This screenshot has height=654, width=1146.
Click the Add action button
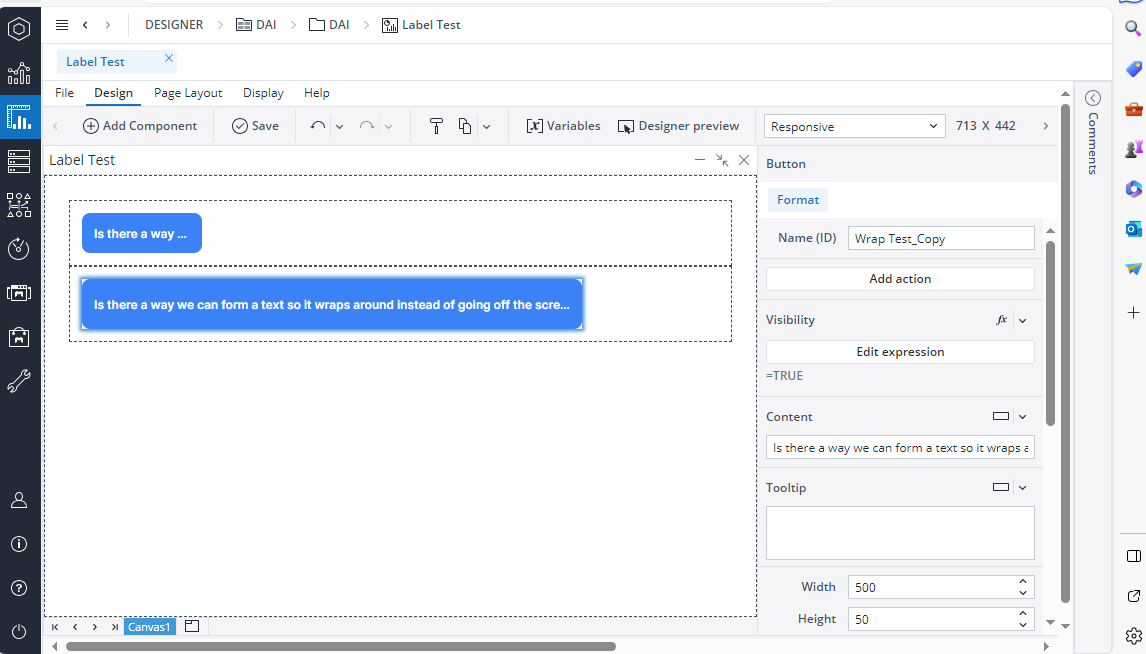click(x=900, y=279)
